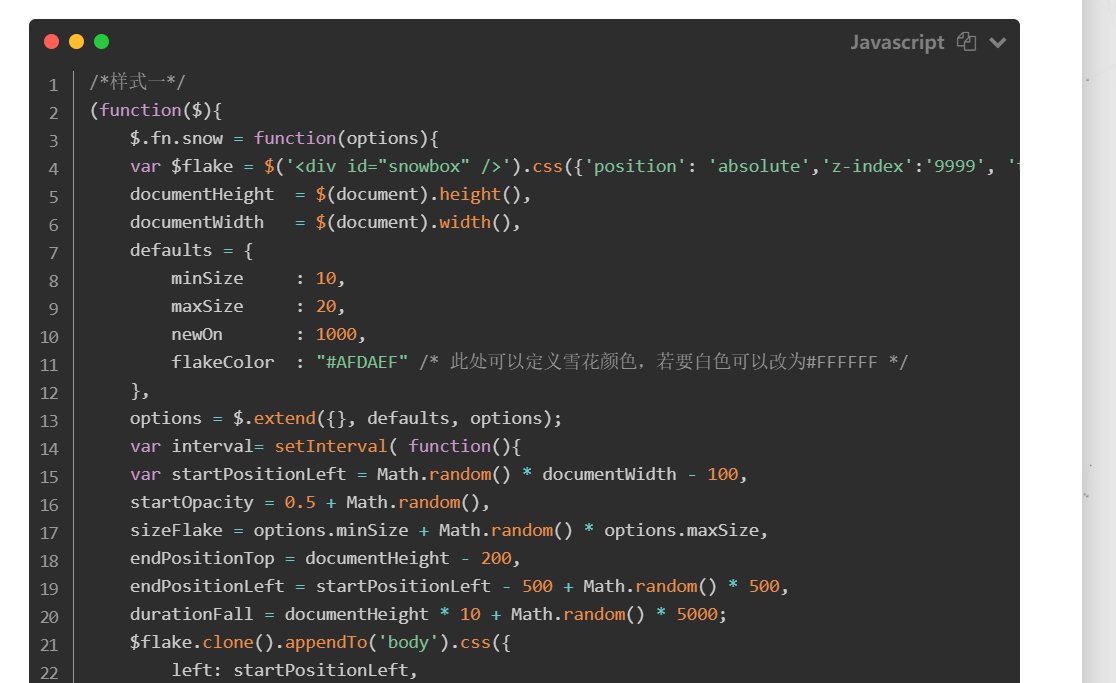
Task: Click the Javascript language label
Action: (x=897, y=43)
